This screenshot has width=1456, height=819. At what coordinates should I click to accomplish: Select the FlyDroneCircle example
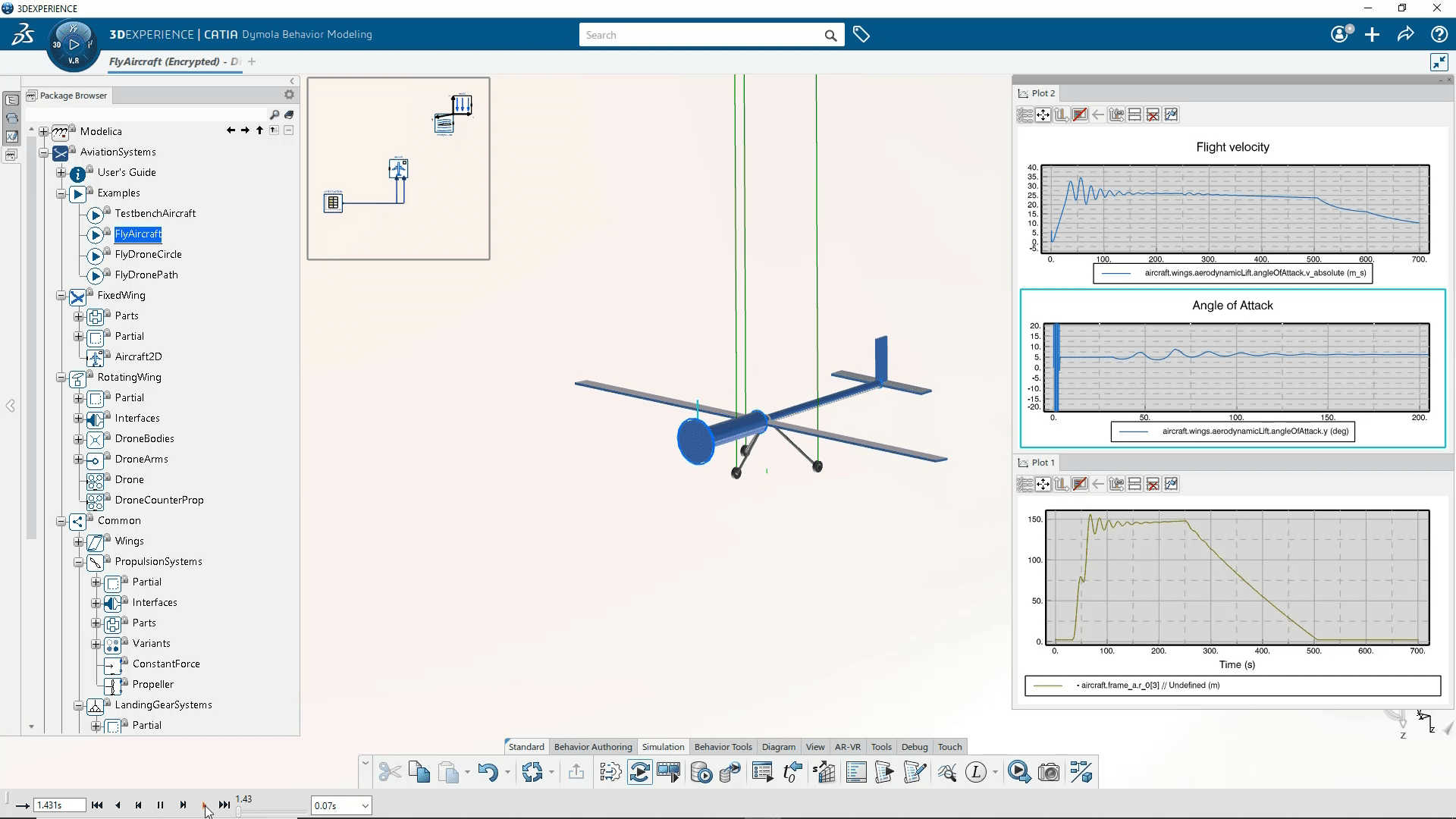[148, 254]
